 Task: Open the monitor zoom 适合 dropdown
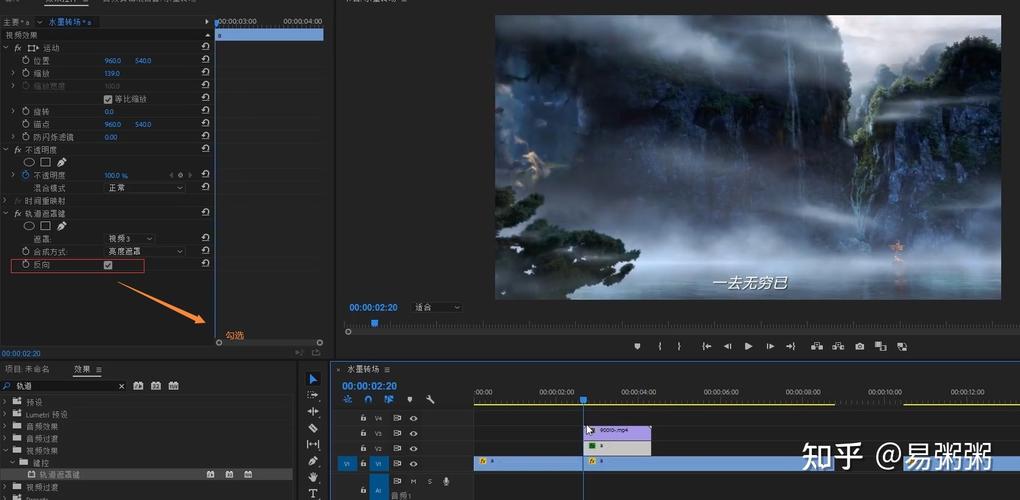[x=437, y=308]
